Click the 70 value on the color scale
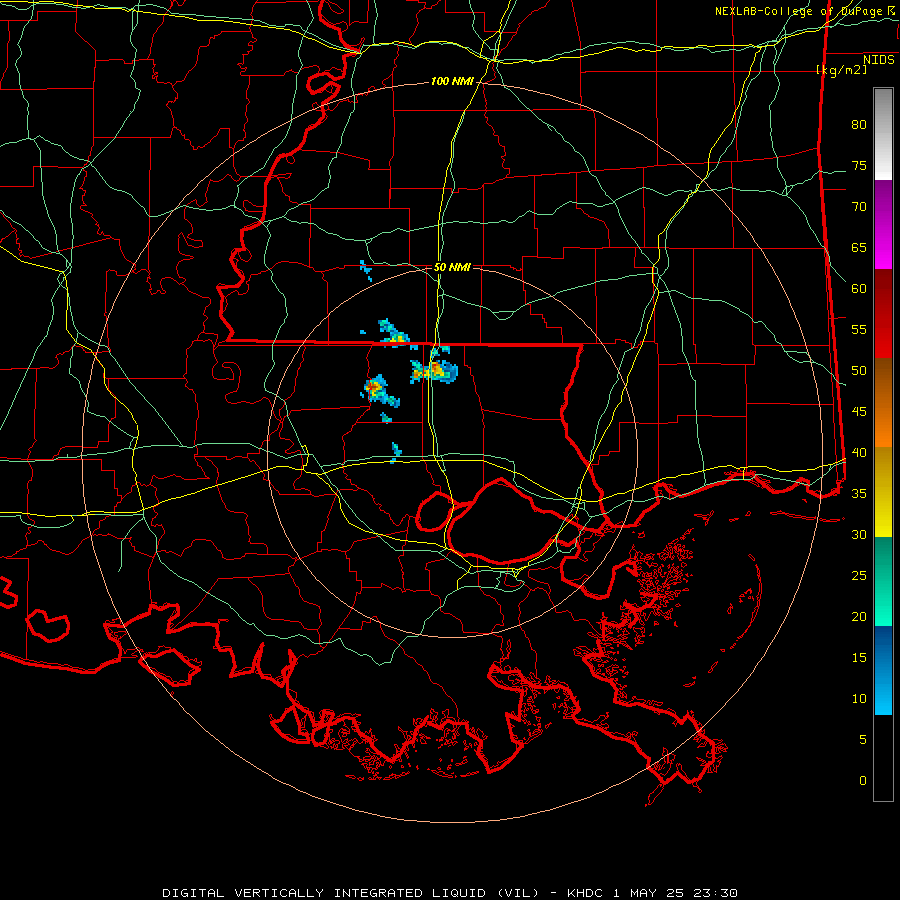Image resolution: width=900 pixels, height=900 pixels. (859, 207)
